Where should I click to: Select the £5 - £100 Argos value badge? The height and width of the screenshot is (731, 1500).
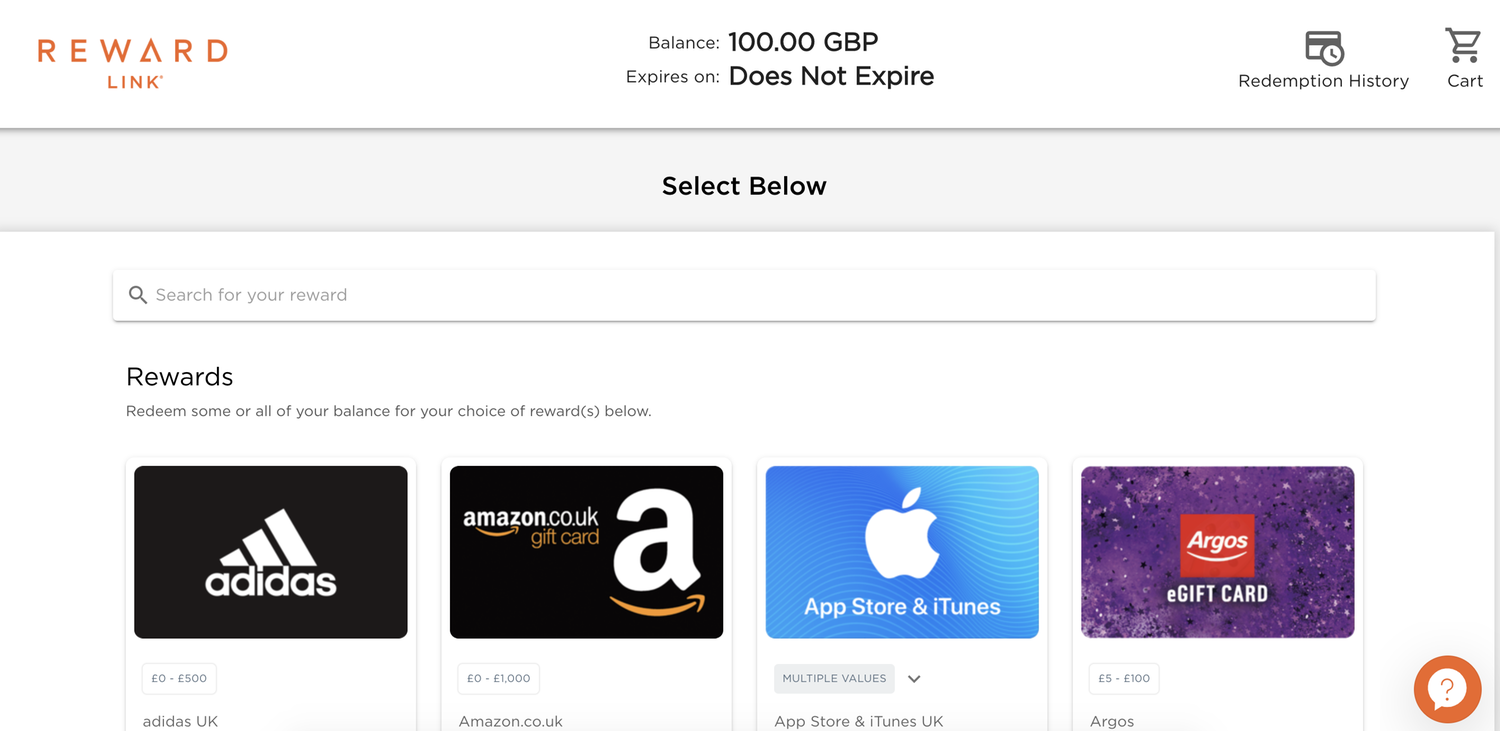(x=1123, y=678)
